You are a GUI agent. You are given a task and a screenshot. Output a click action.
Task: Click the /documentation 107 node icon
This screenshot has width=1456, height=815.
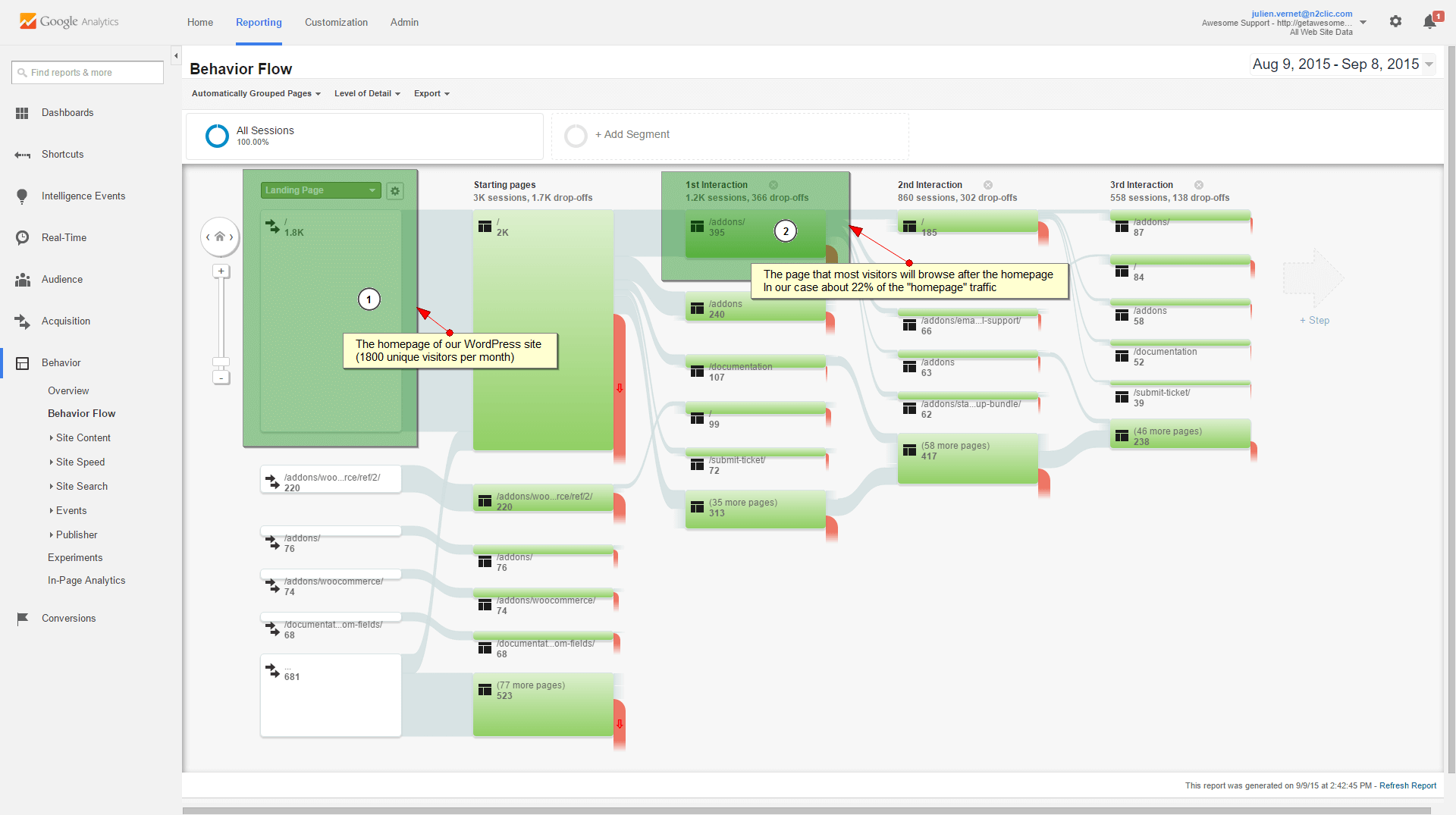pyautogui.click(x=698, y=371)
